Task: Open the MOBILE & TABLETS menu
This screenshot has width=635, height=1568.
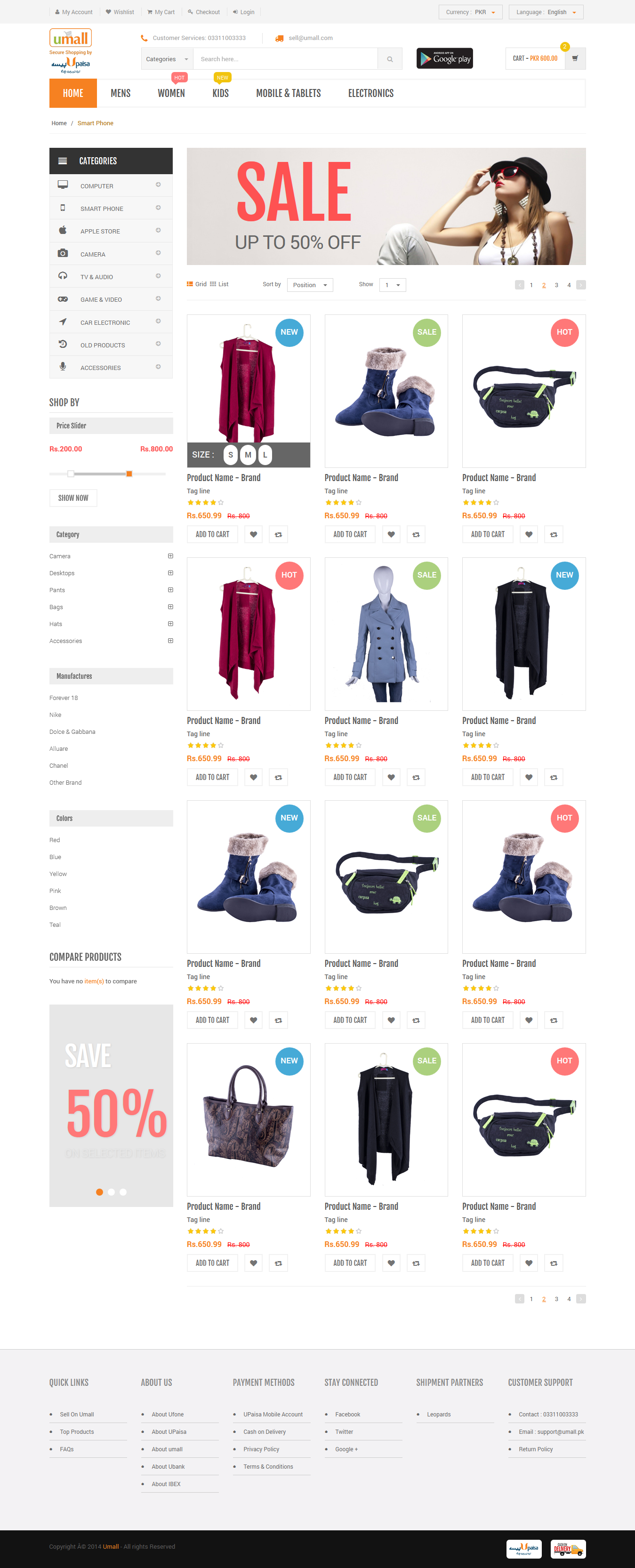Action: (288, 93)
